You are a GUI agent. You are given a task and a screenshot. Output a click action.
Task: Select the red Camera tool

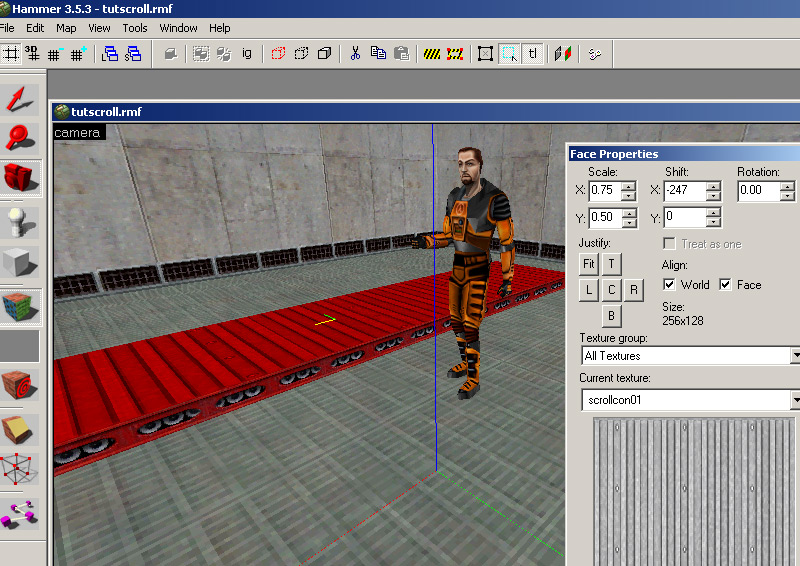click(20, 177)
